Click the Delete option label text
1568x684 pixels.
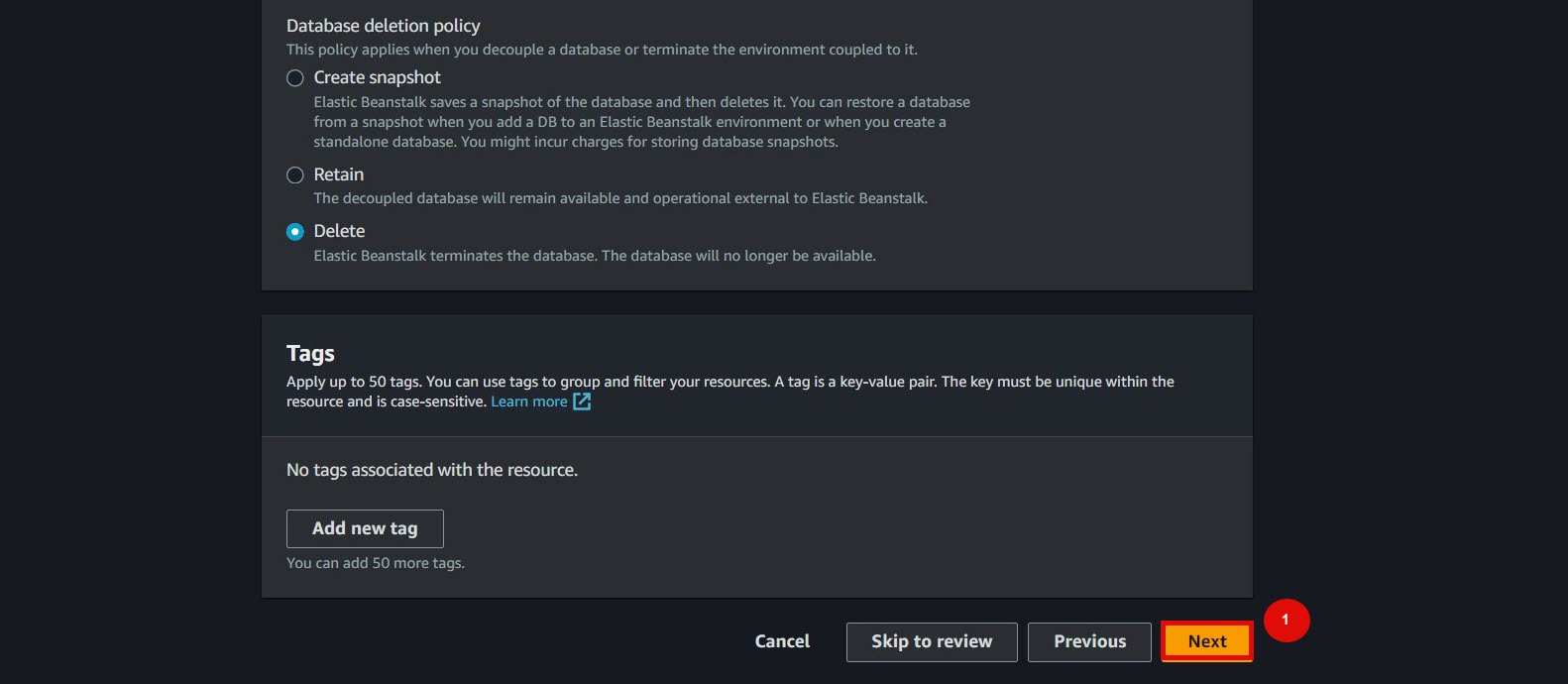pos(339,231)
